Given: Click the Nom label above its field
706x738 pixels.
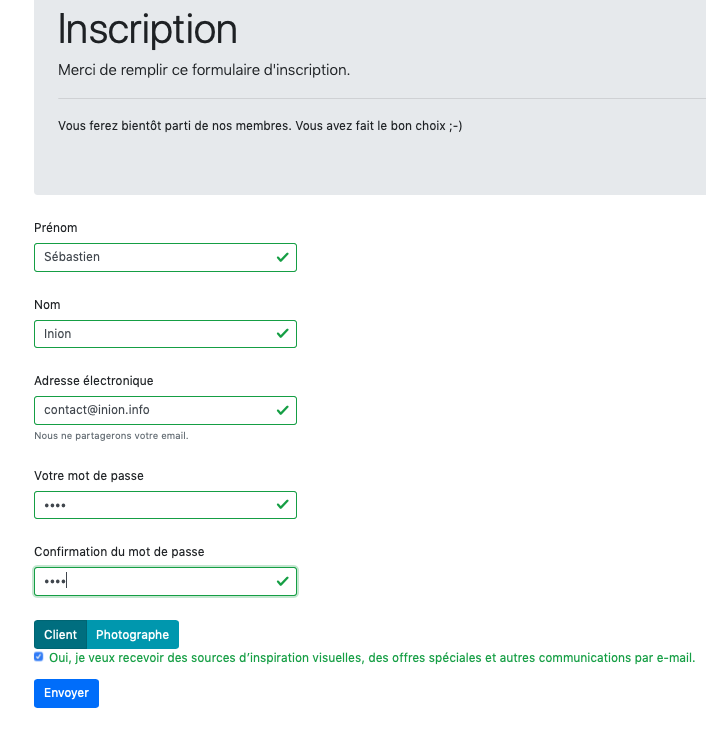Looking at the screenshot, I should pyautogui.click(x=48, y=305).
